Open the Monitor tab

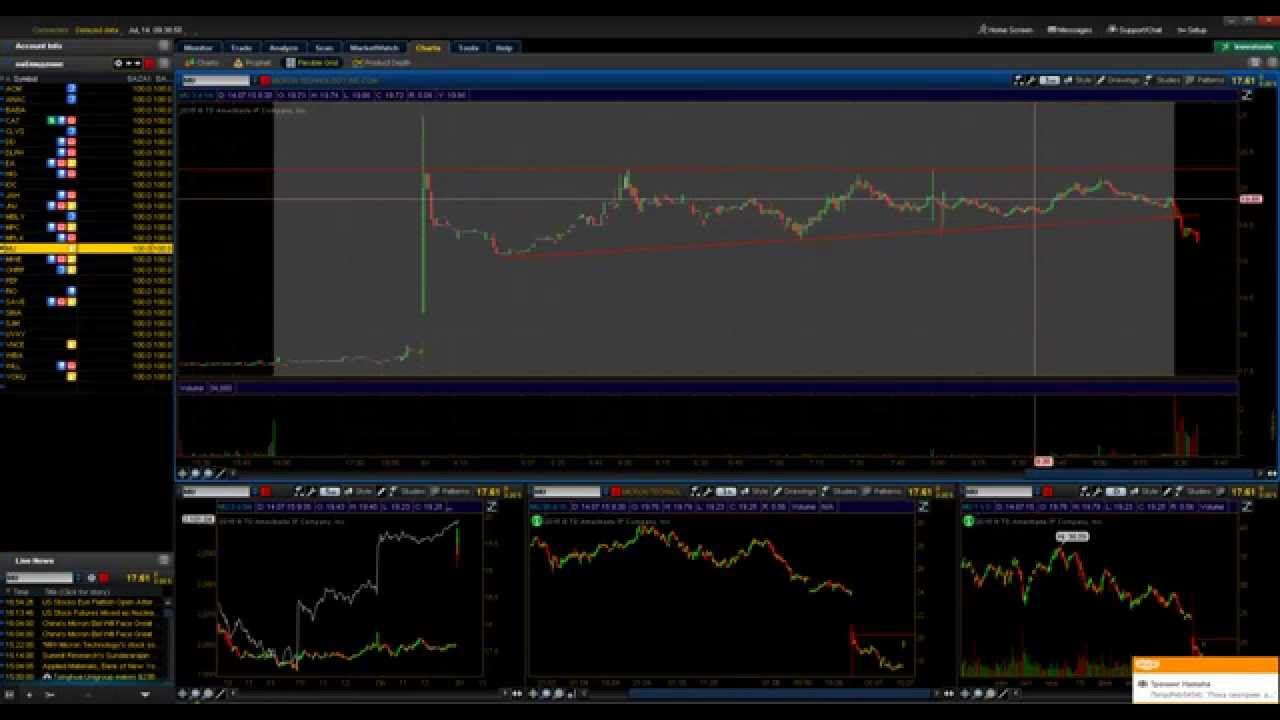tap(198, 47)
